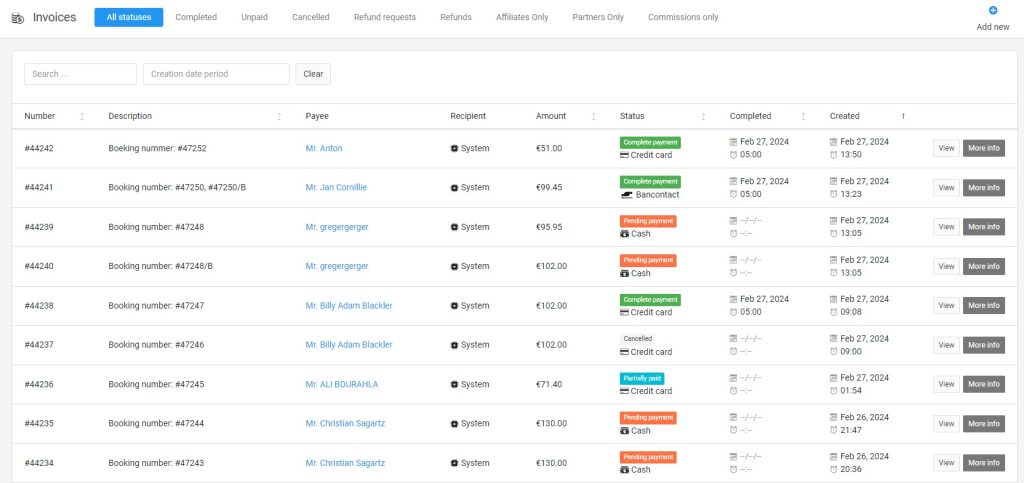Image resolution: width=1024 pixels, height=483 pixels.
Task: Click sort arrows on Status column
Action: click(x=703, y=116)
